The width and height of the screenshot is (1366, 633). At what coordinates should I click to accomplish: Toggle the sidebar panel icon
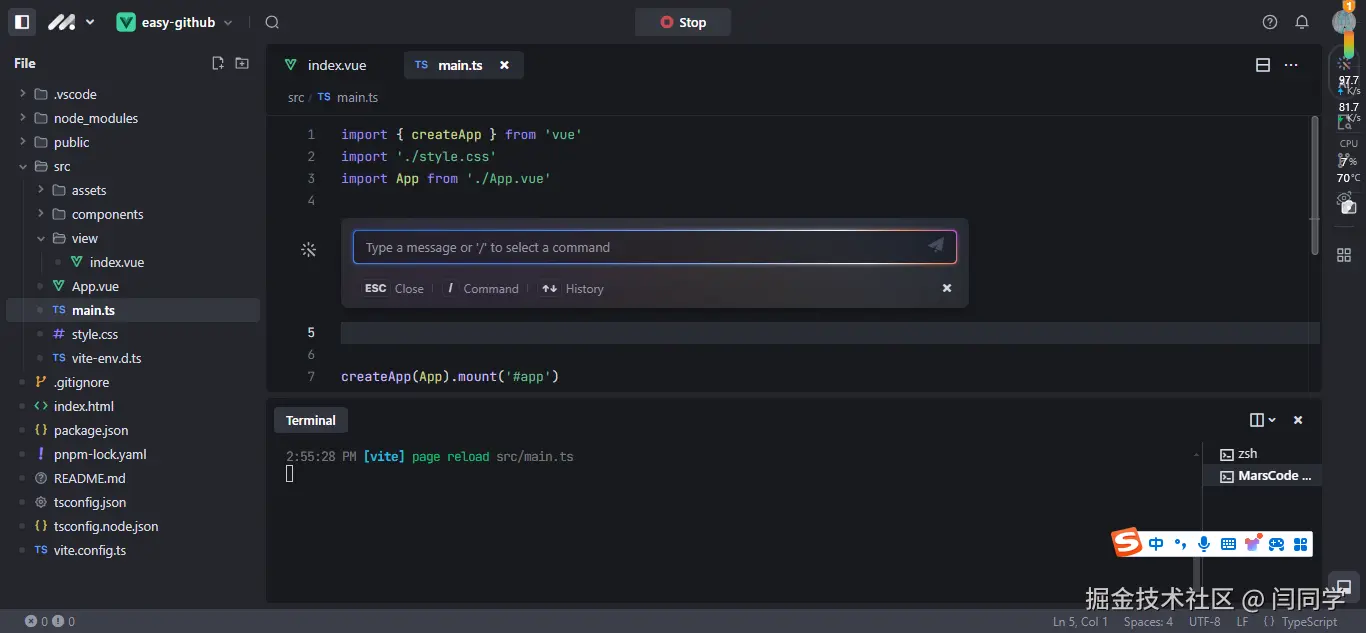(x=22, y=22)
